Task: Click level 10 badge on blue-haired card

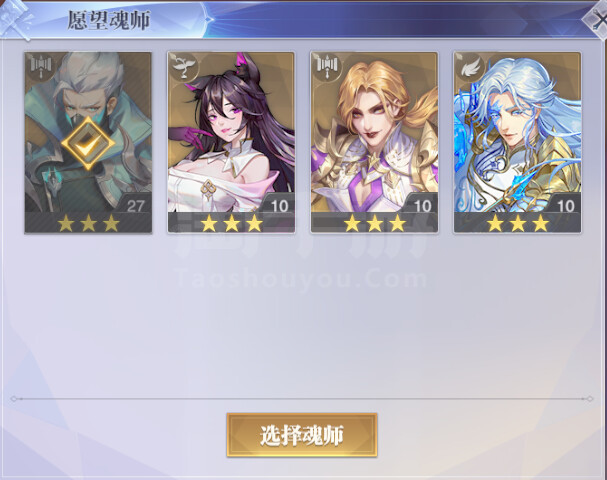Action: [565, 205]
